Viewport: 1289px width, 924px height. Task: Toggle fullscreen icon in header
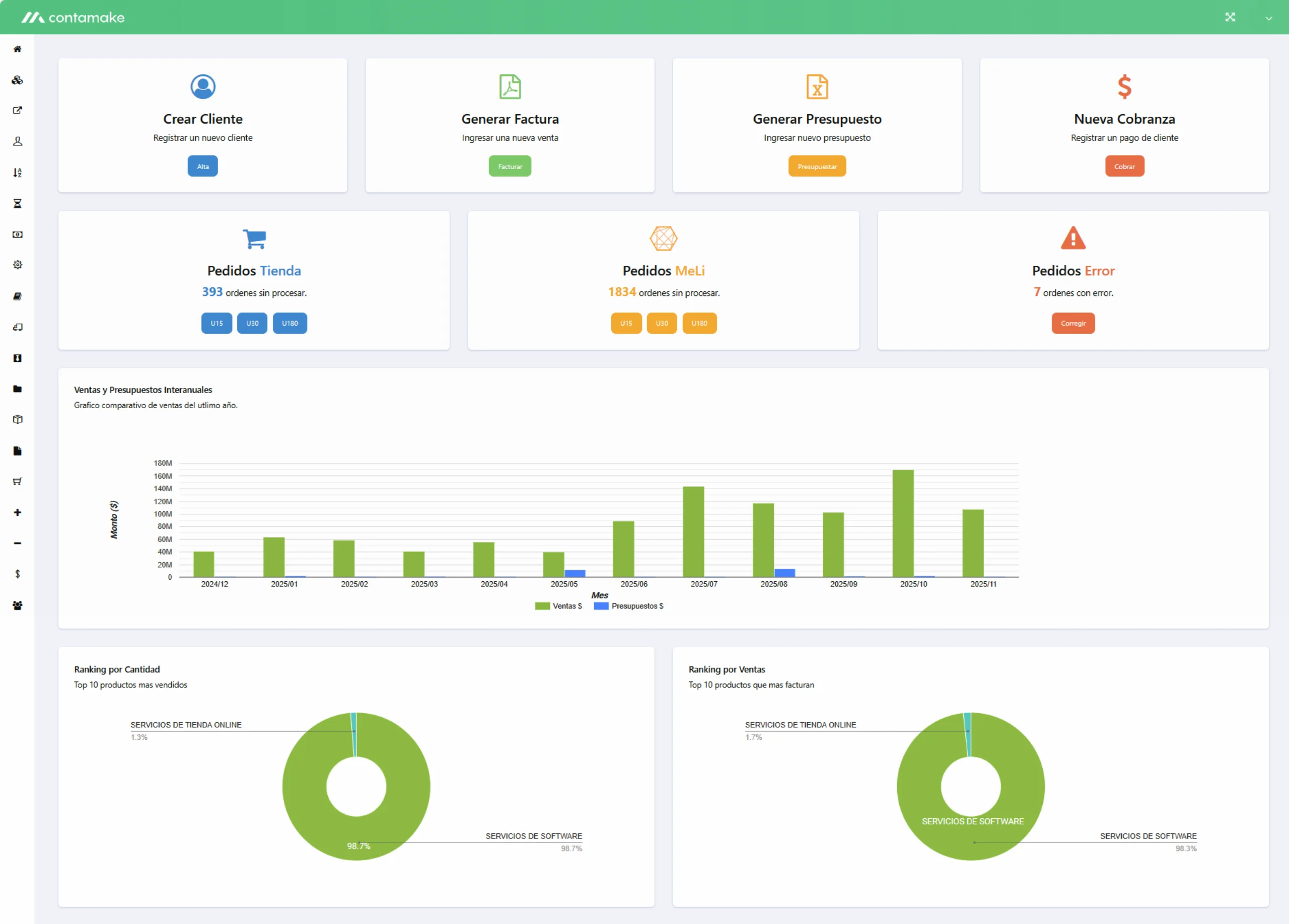pos(1230,17)
